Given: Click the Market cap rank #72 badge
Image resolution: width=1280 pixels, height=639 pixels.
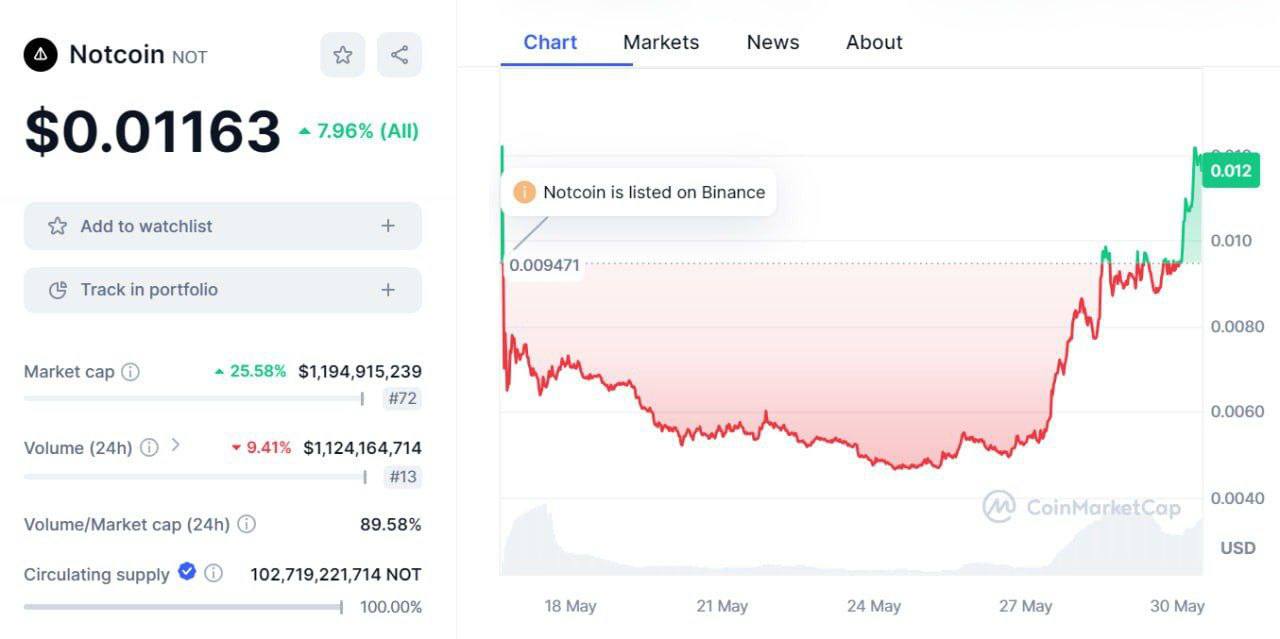Looking at the screenshot, I should 402,399.
